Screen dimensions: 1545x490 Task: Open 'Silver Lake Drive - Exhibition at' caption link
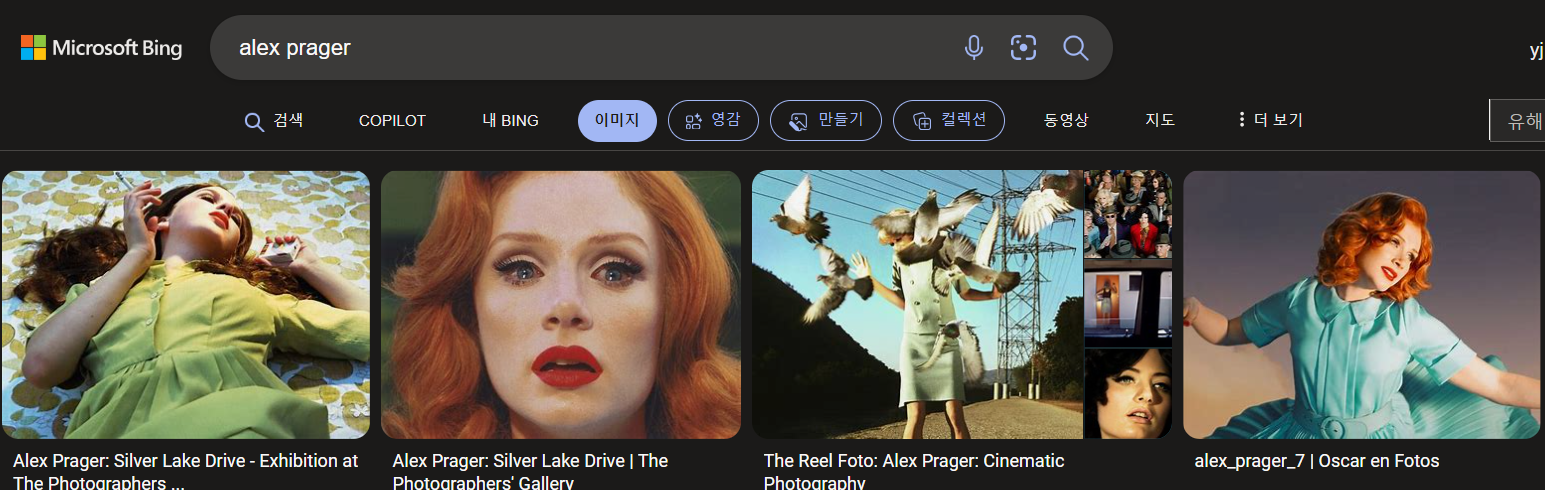186,471
